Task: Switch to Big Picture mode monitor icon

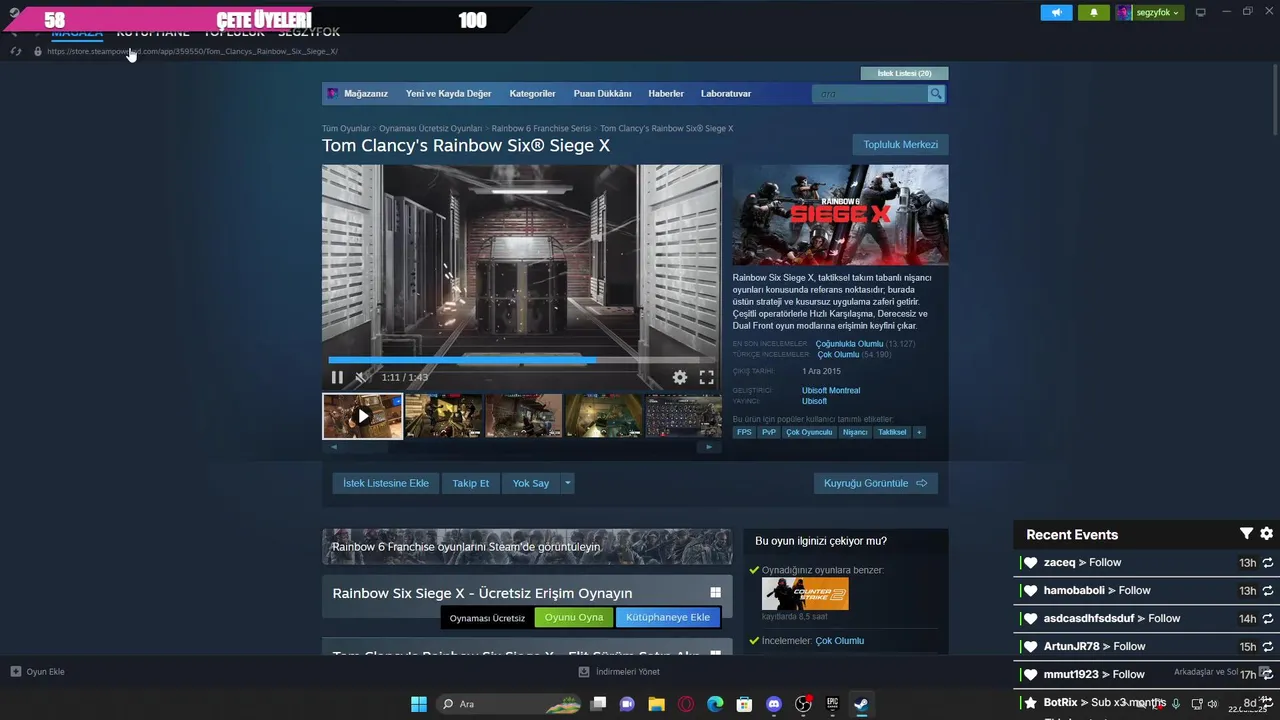Action: coord(1201,13)
